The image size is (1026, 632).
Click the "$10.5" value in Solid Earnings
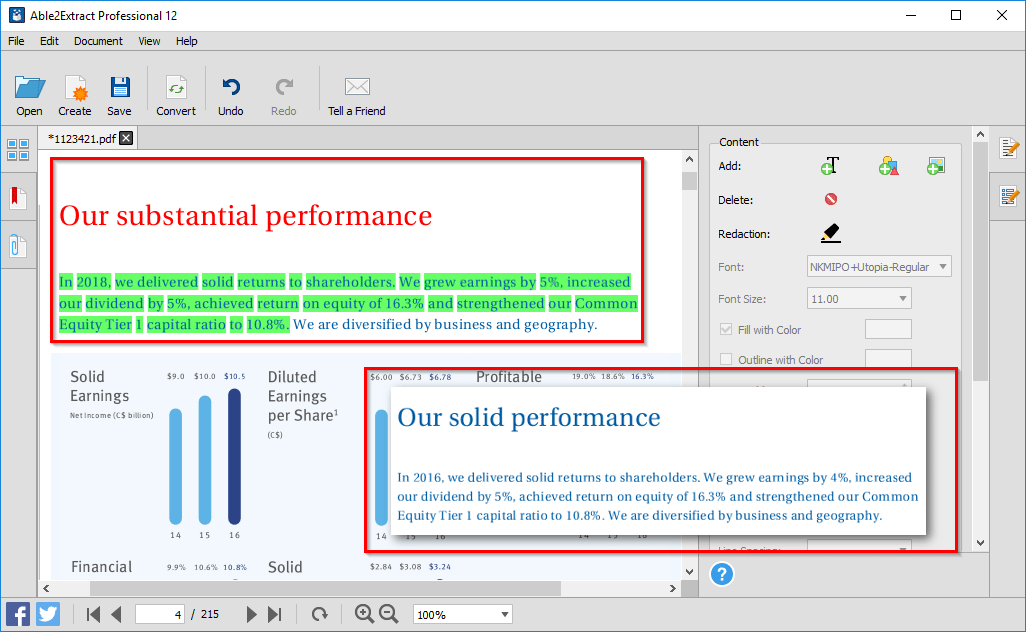coord(234,376)
